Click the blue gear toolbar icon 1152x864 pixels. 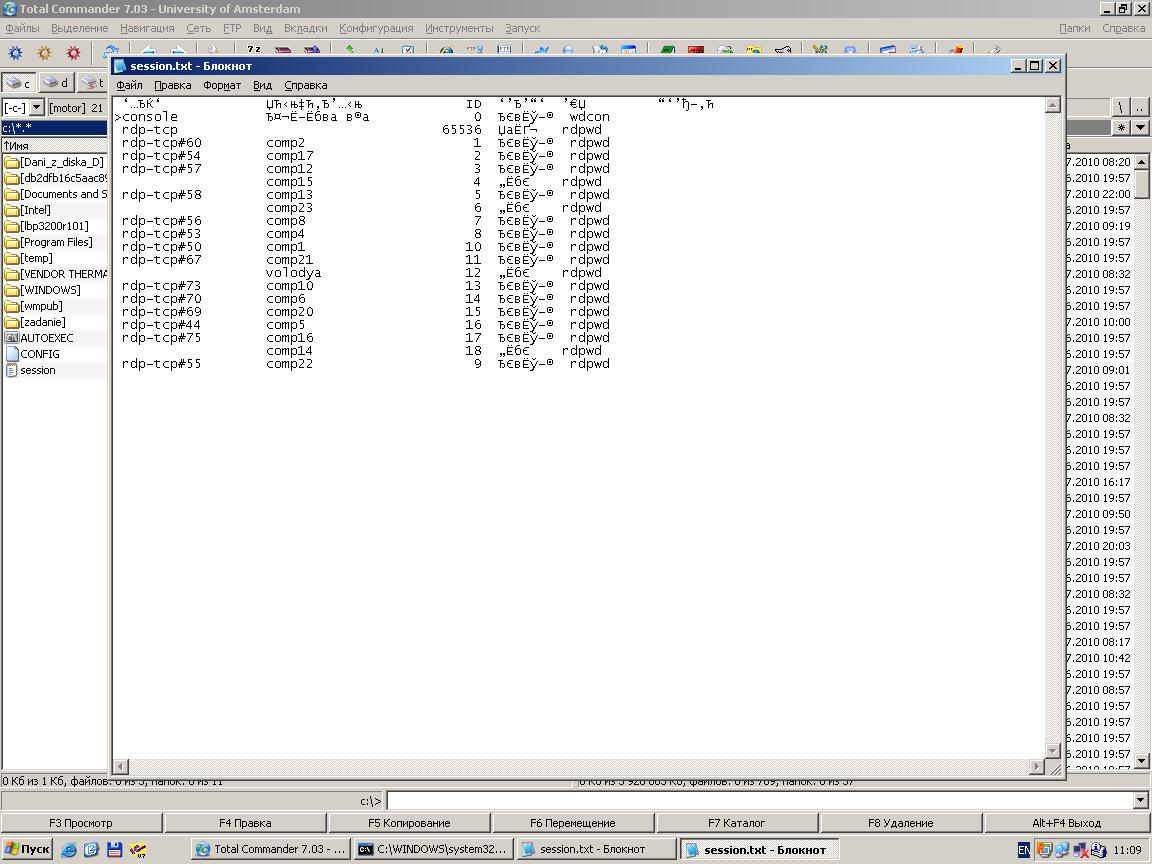15,53
